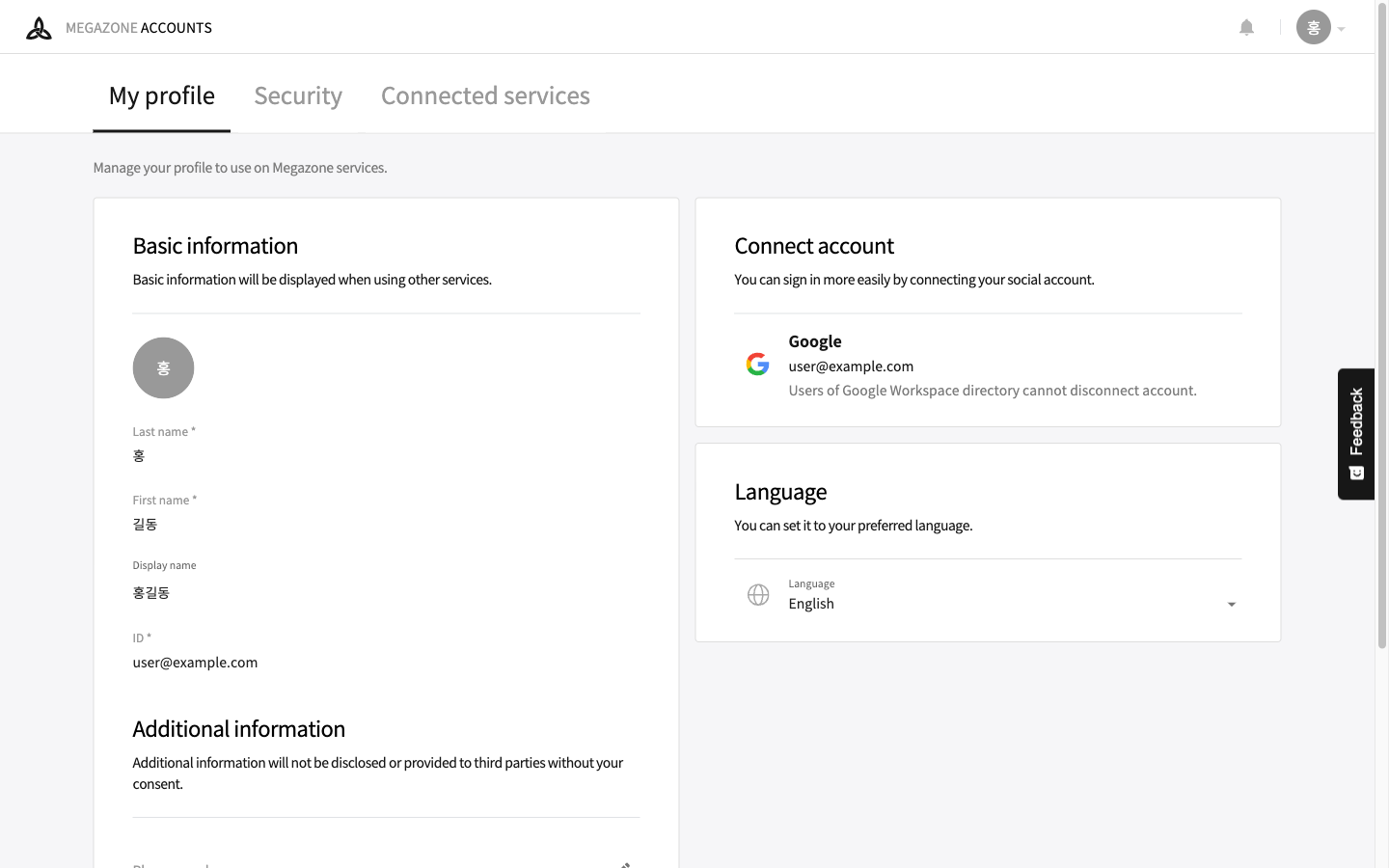The height and width of the screenshot is (868, 1389).
Task: Switch to the Security tab
Action: pyautogui.click(x=298, y=95)
